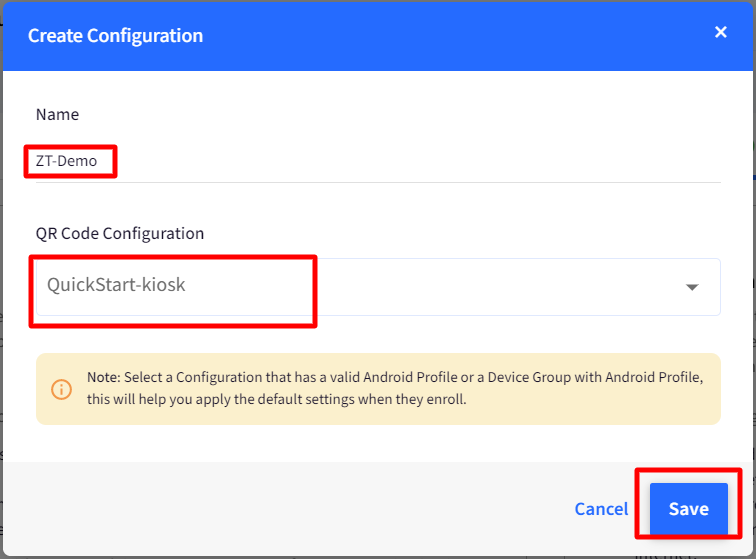756x559 pixels.
Task: Save the new configuration
Action: 688,509
